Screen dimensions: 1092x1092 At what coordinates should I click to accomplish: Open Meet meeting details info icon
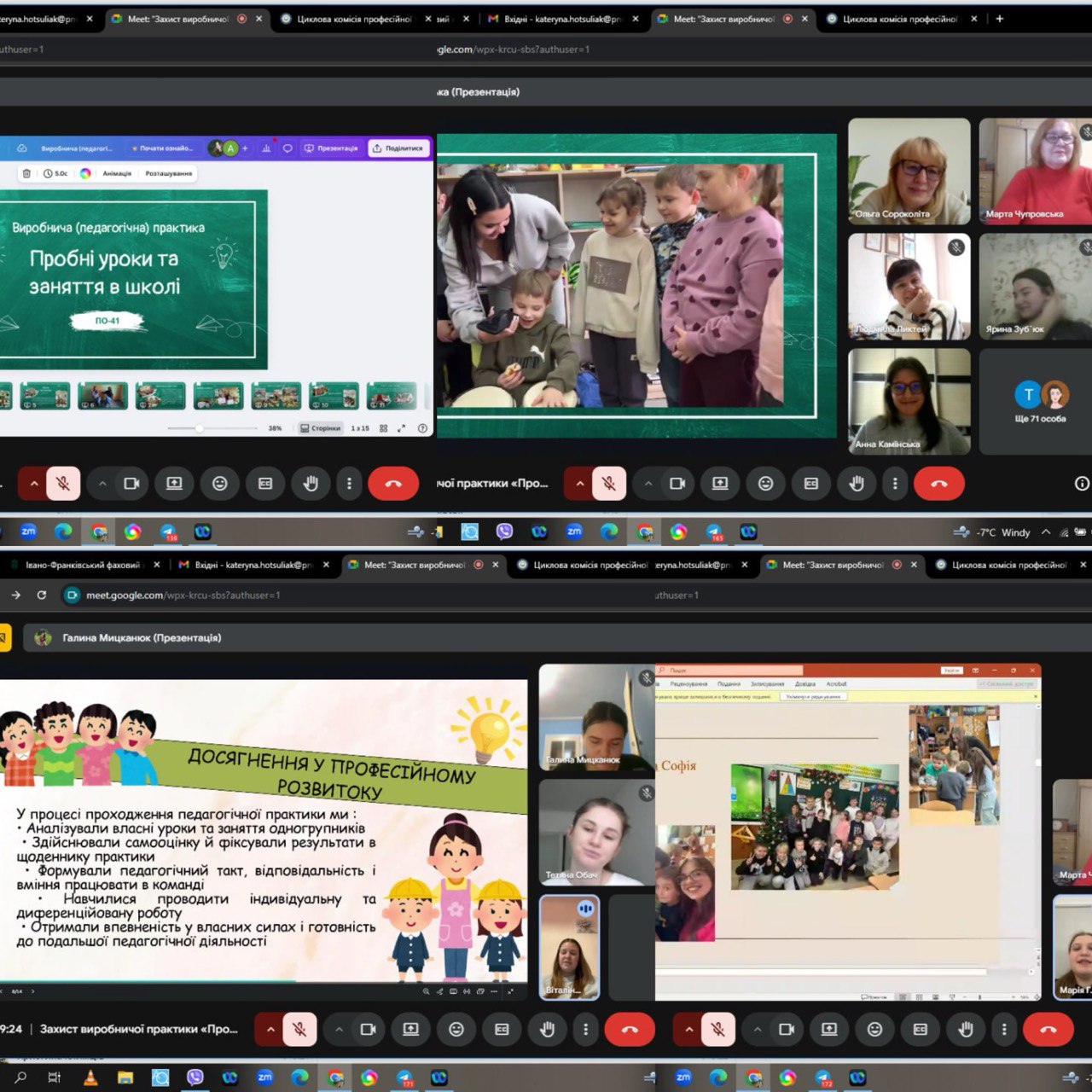[x=1081, y=484]
